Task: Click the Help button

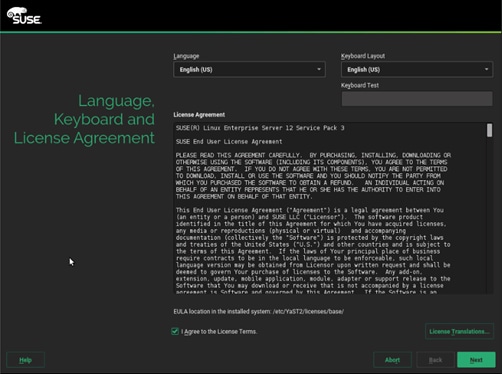Action: coord(25,360)
